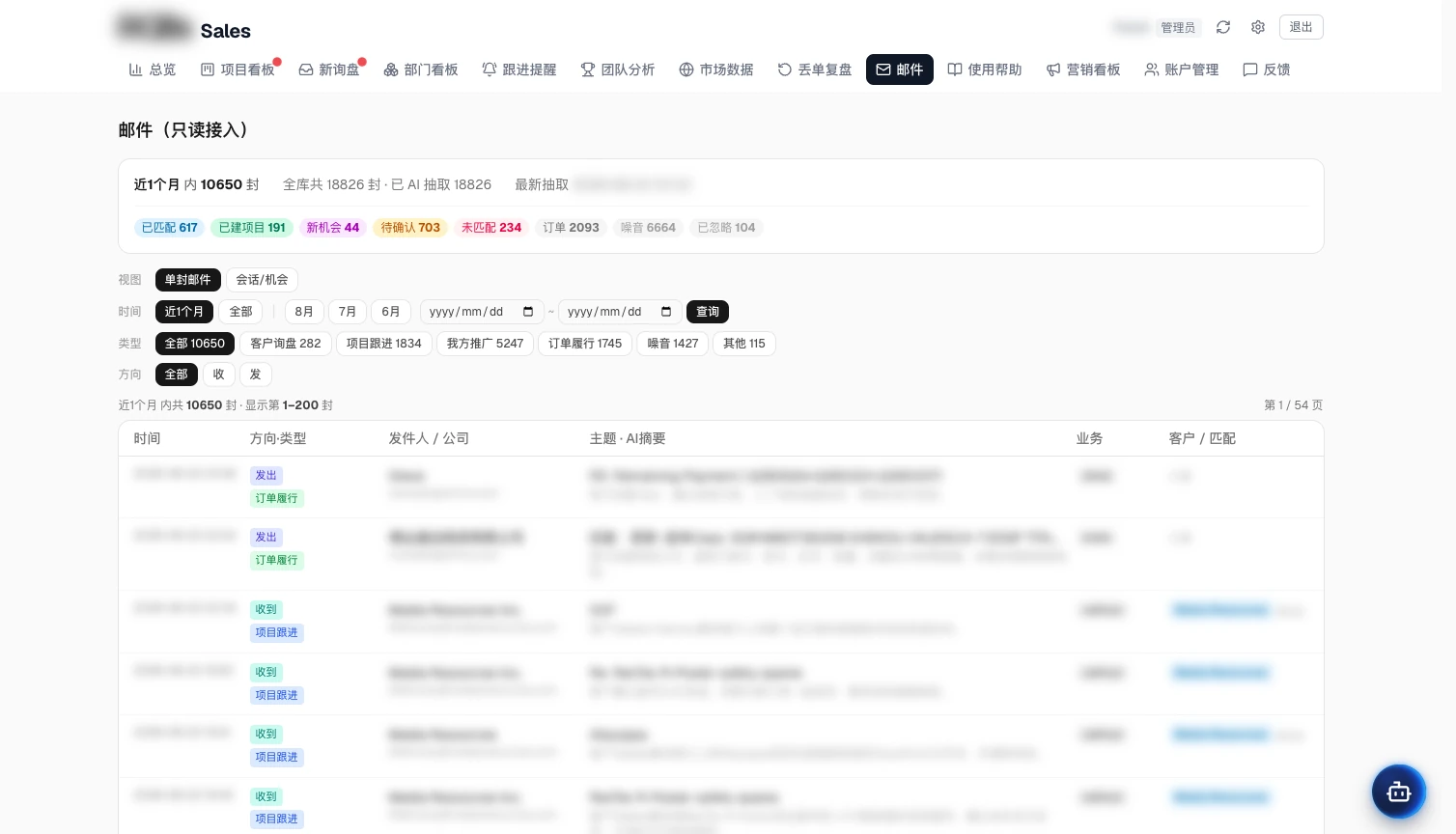Click the end date yyyy/mm/dd field
The image size is (1456, 834).
pos(620,312)
